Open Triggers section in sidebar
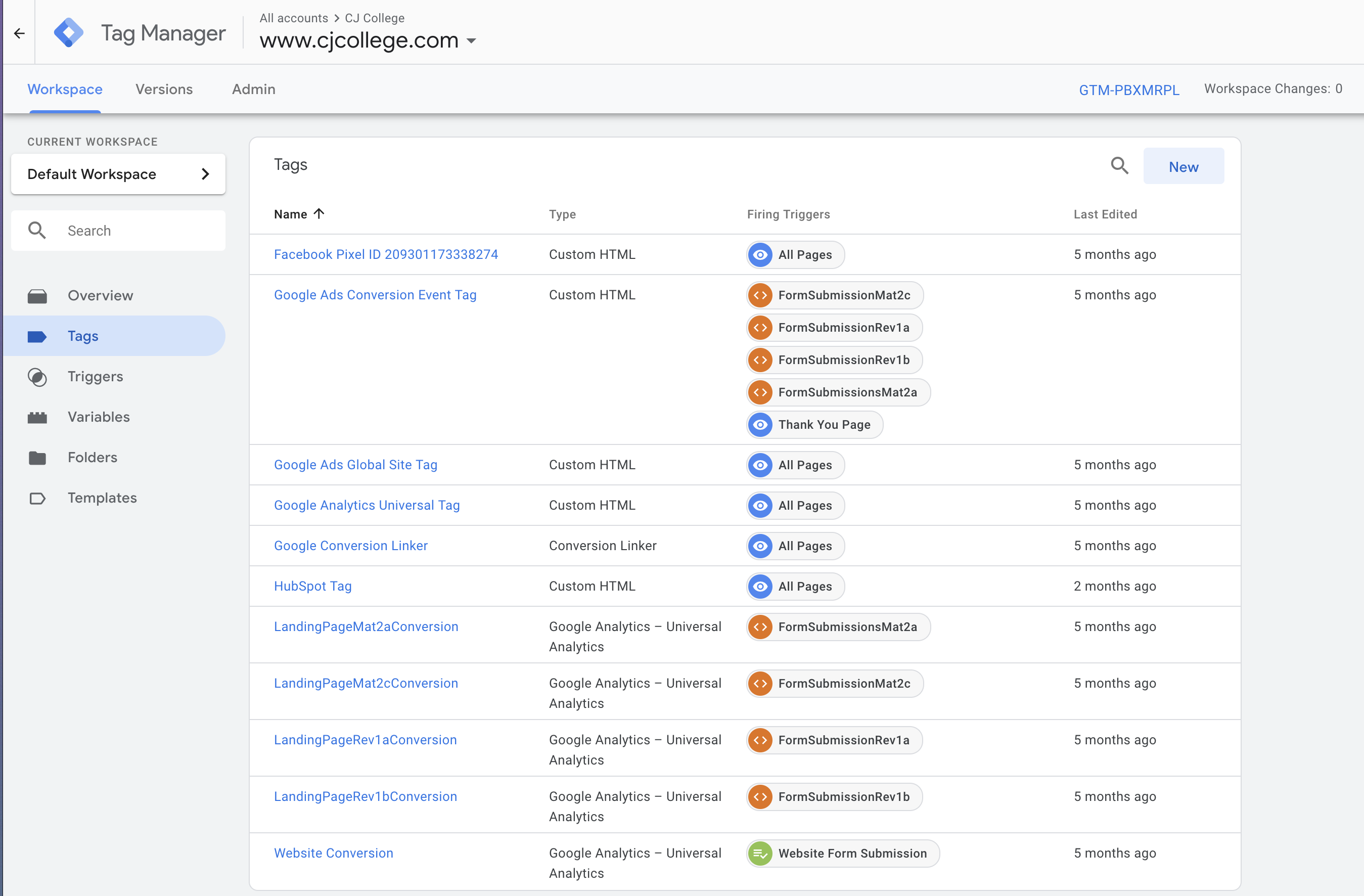 (95, 376)
